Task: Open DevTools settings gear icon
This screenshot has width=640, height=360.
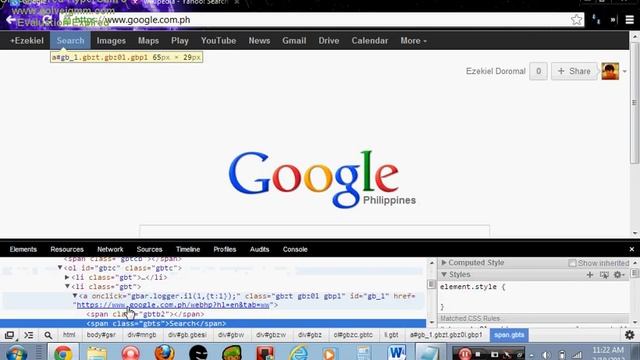Action: point(630,335)
